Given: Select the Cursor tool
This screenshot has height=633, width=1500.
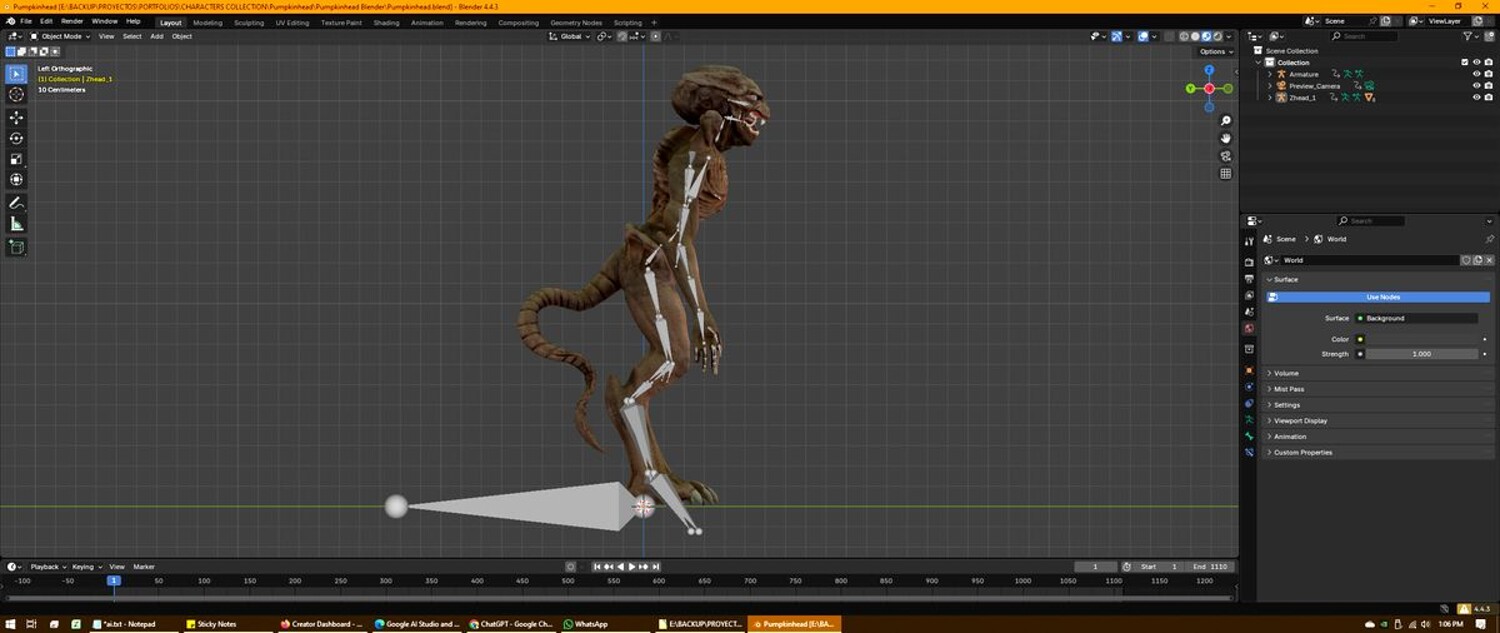Looking at the screenshot, I should click(x=16, y=94).
